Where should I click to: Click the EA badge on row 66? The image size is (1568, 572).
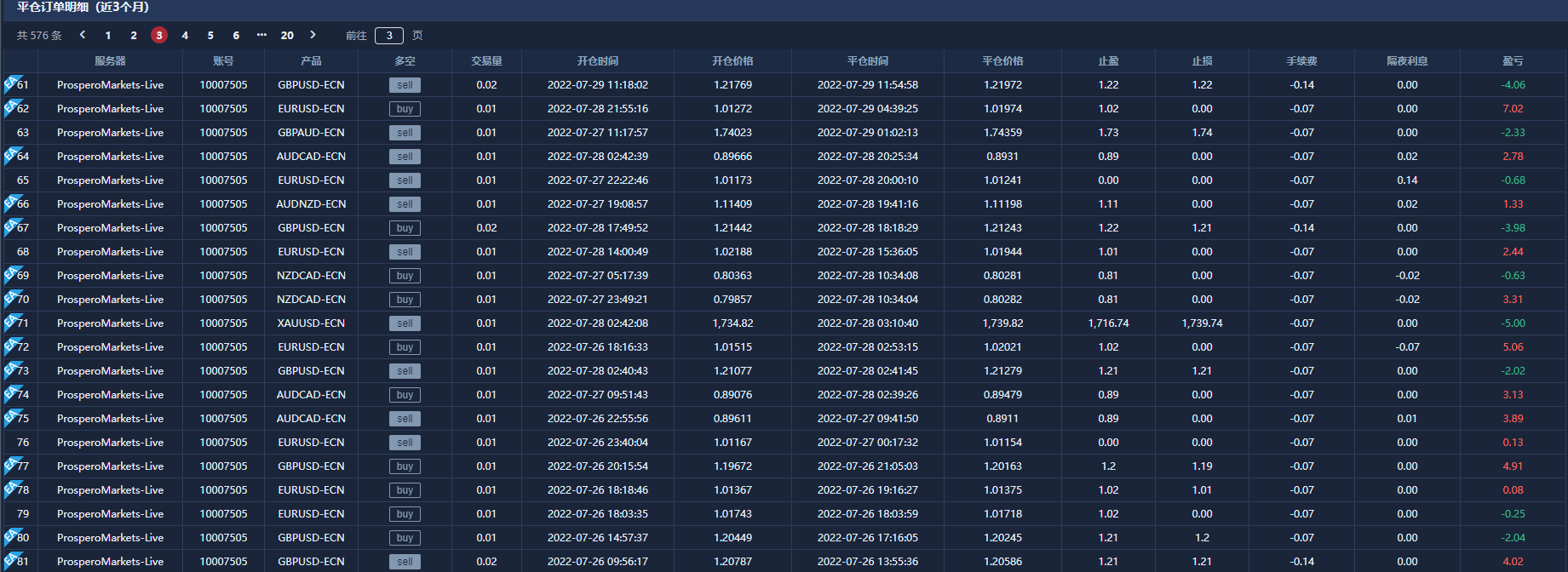pos(11,202)
